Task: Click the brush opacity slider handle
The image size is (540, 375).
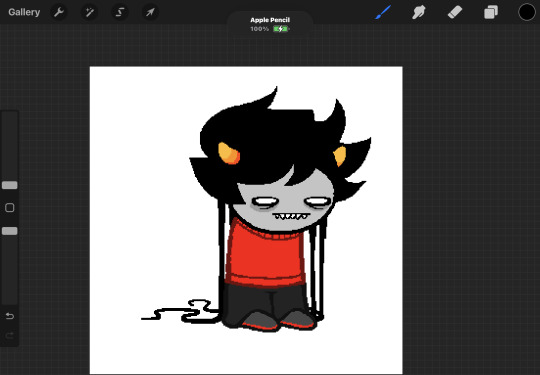Action: (10, 231)
